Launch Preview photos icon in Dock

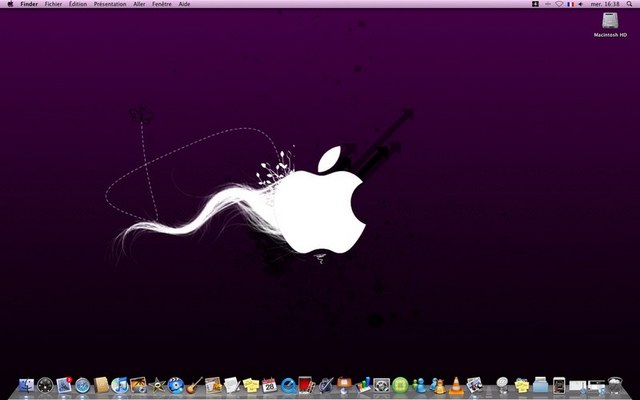475,385
